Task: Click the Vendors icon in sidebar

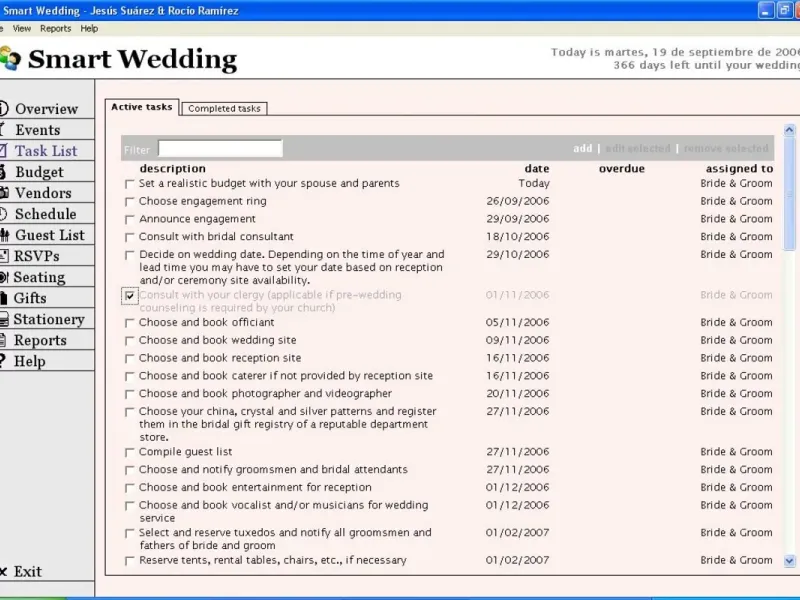Action: 4,193
